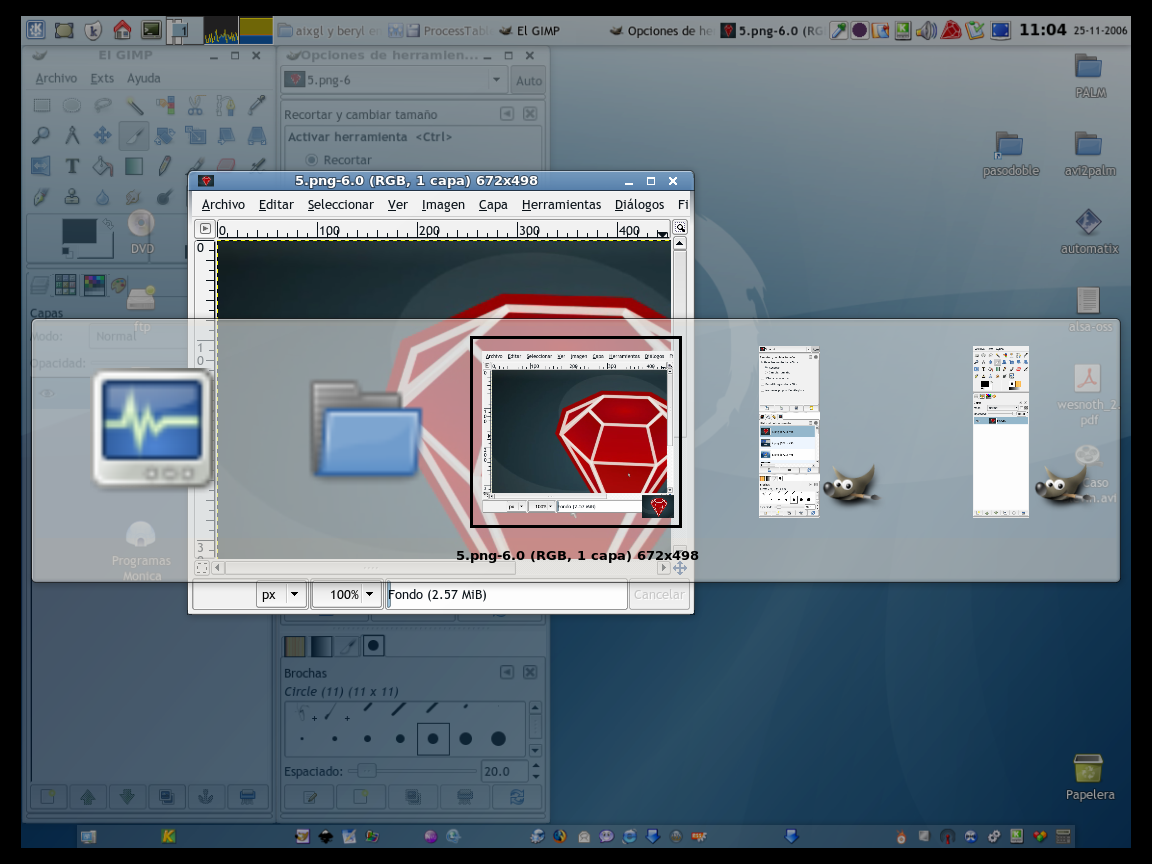
Task: Select the Ellipse Select tool
Action: [72, 105]
